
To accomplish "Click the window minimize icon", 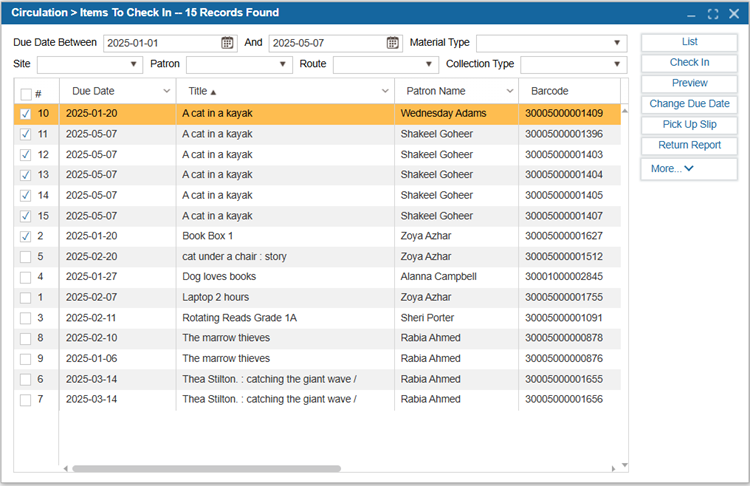I will coord(691,14).
